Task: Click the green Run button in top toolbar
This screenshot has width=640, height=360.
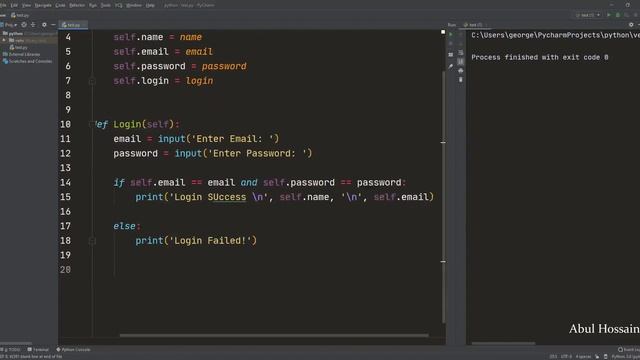Action: (x=609, y=15)
